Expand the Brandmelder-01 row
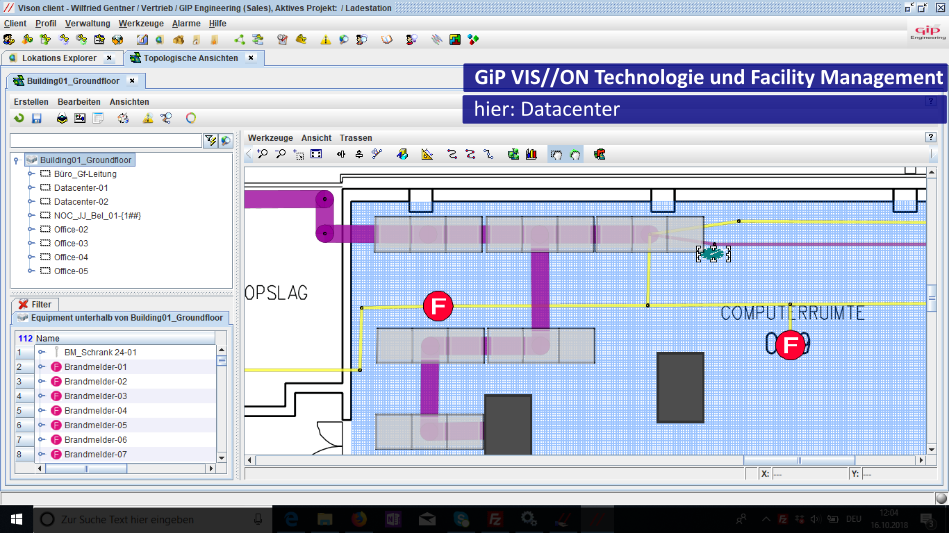Screen dimensions: 949x533 click(x=41, y=367)
